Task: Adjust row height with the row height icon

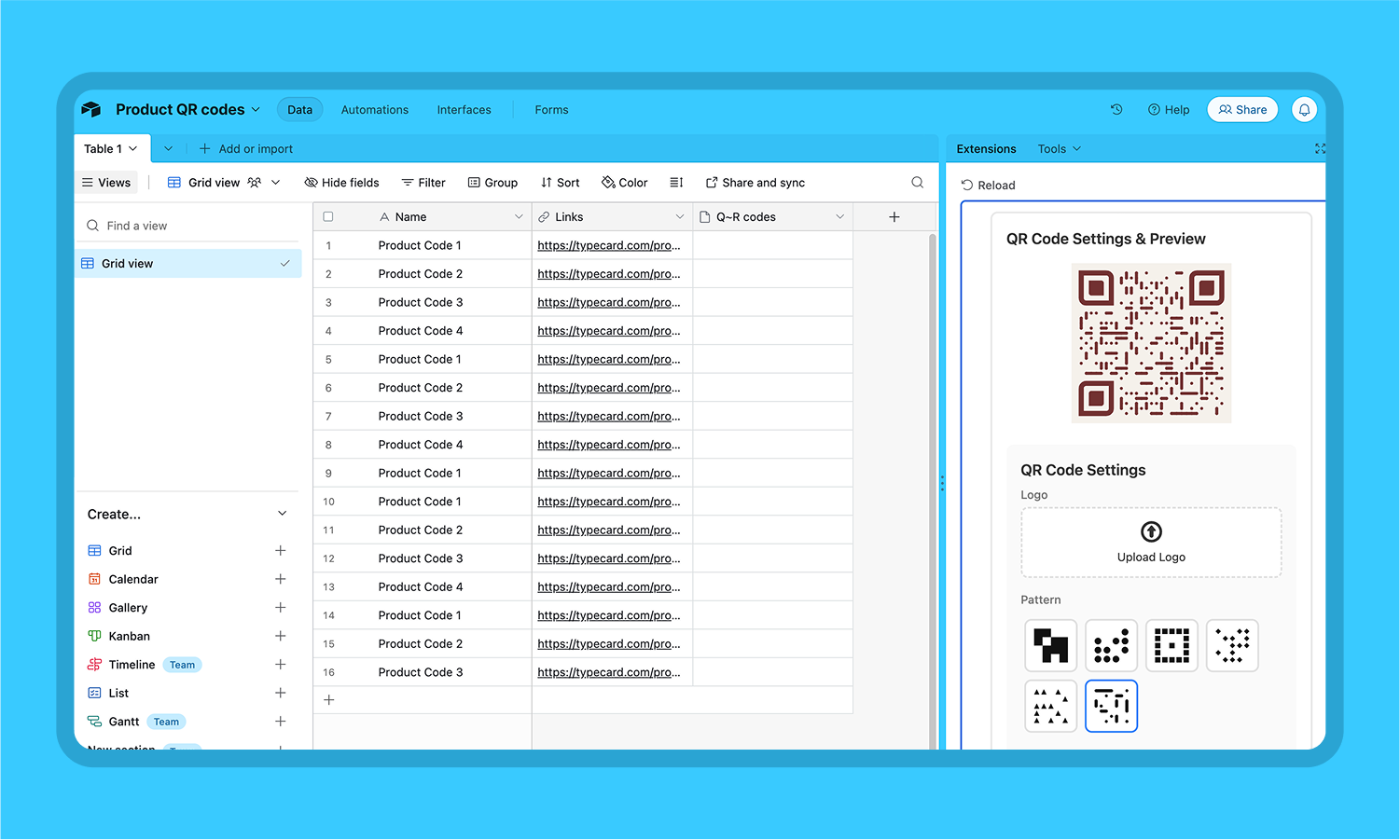Action: click(676, 182)
